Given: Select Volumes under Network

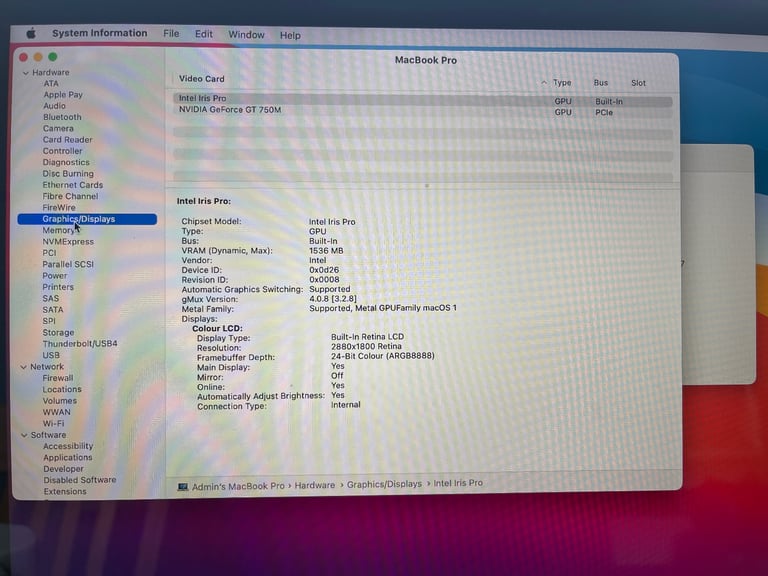Looking at the screenshot, I should point(59,401).
